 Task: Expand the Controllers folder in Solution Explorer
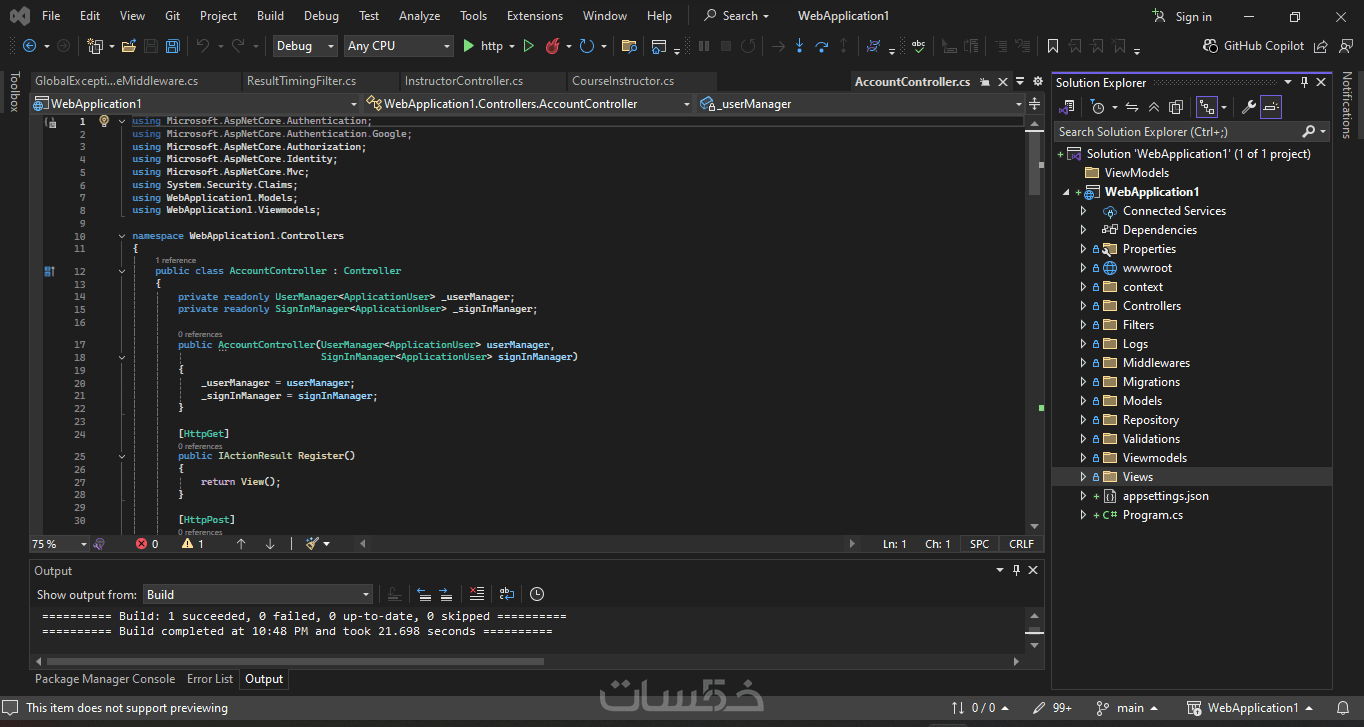1083,306
